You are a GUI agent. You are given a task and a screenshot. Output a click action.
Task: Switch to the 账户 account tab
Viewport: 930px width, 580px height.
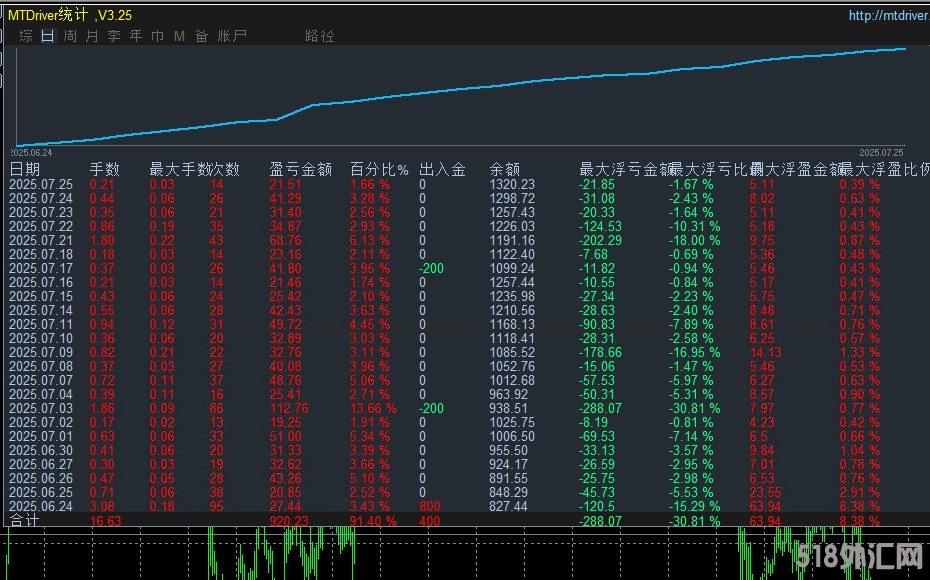click(232, 36)
